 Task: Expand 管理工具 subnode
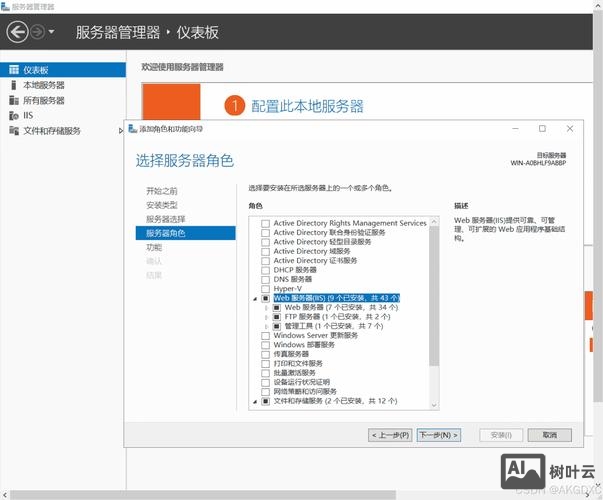(x=266, y=327)
